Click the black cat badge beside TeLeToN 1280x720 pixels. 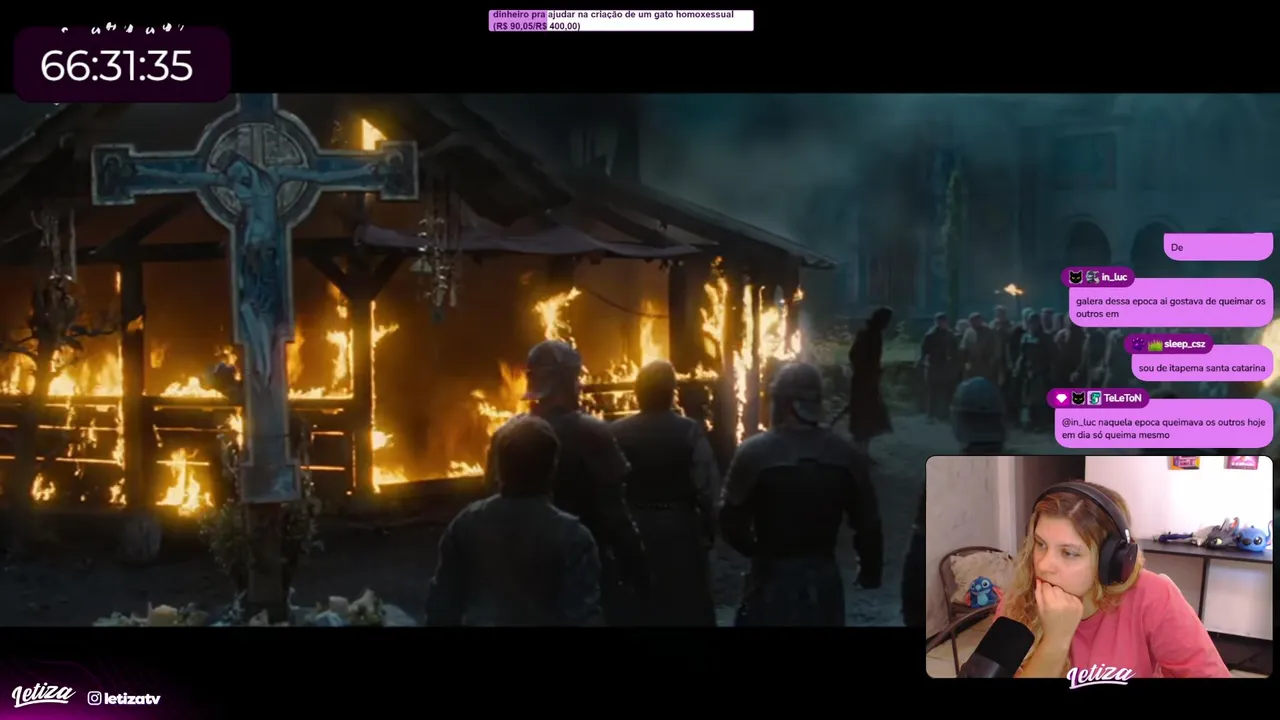(1078, 398)
